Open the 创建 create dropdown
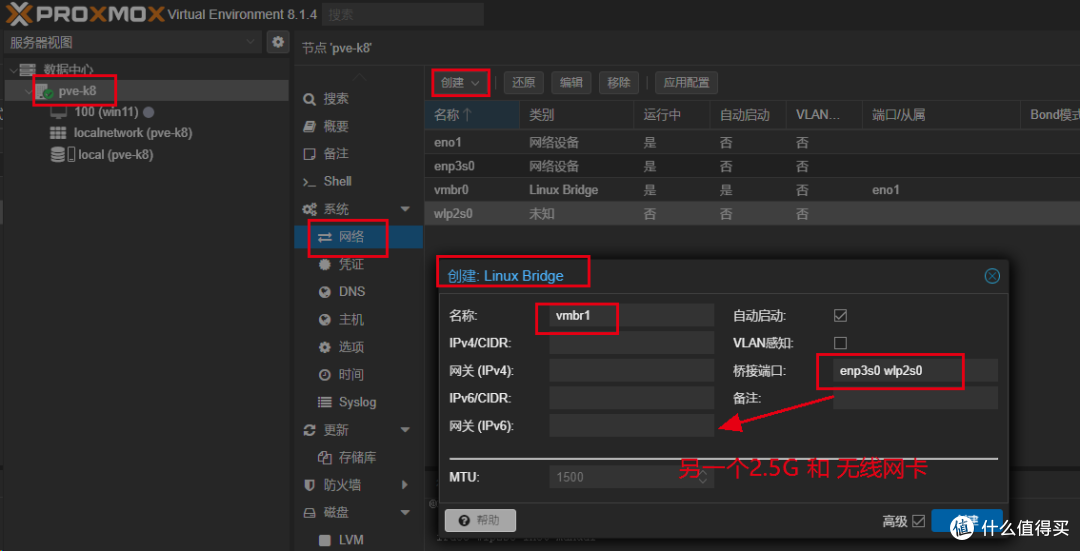 [461, 83]
